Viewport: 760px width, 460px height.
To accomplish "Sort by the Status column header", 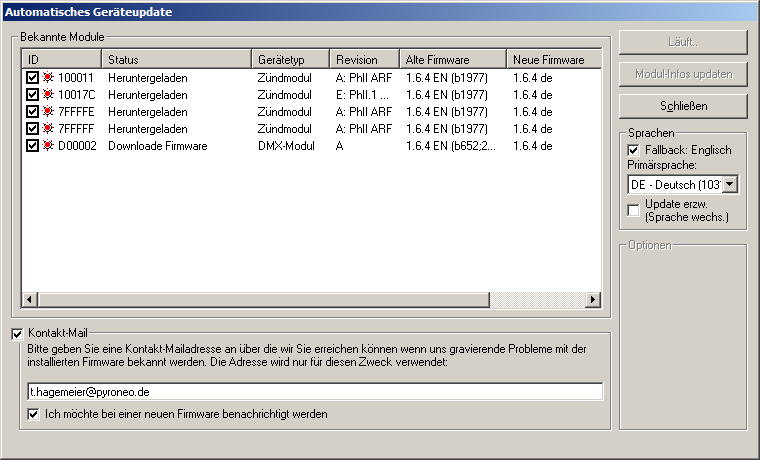I will 176,59.
